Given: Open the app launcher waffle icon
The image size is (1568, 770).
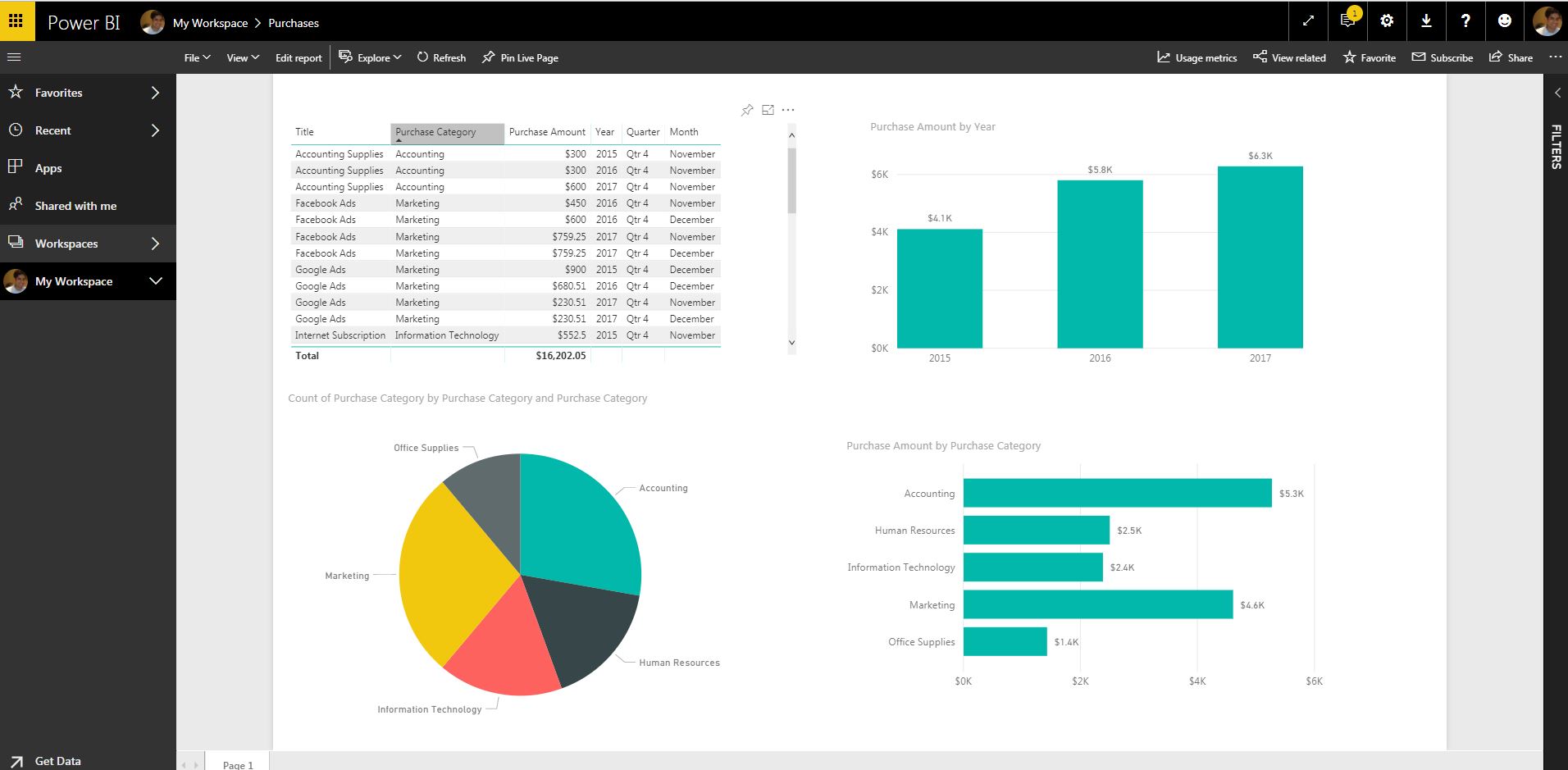Looking at the screenshot, I should coord(16,21).
